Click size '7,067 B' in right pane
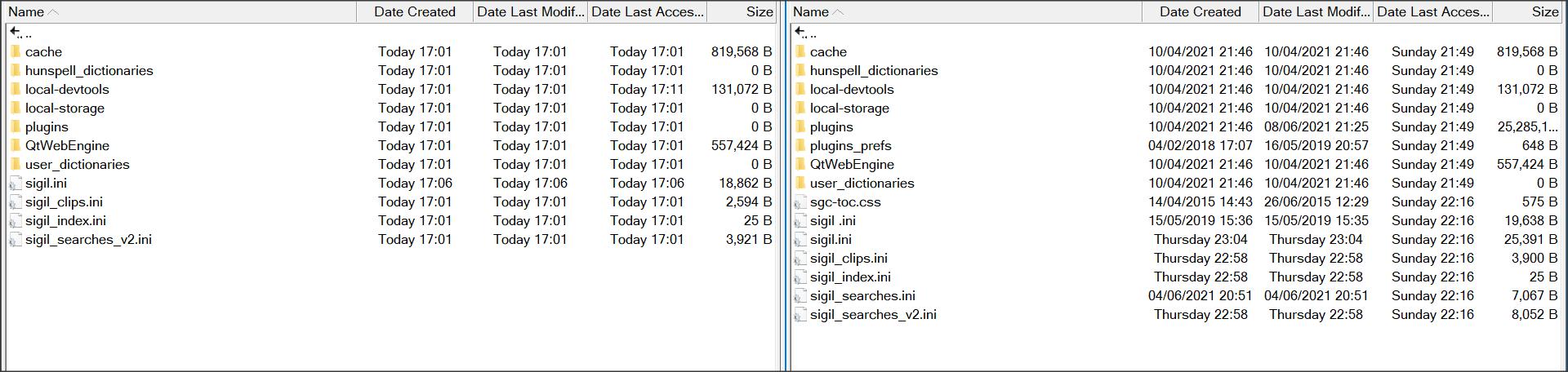The width and height of the screenshot is (1568, 372). (1535, 295)
